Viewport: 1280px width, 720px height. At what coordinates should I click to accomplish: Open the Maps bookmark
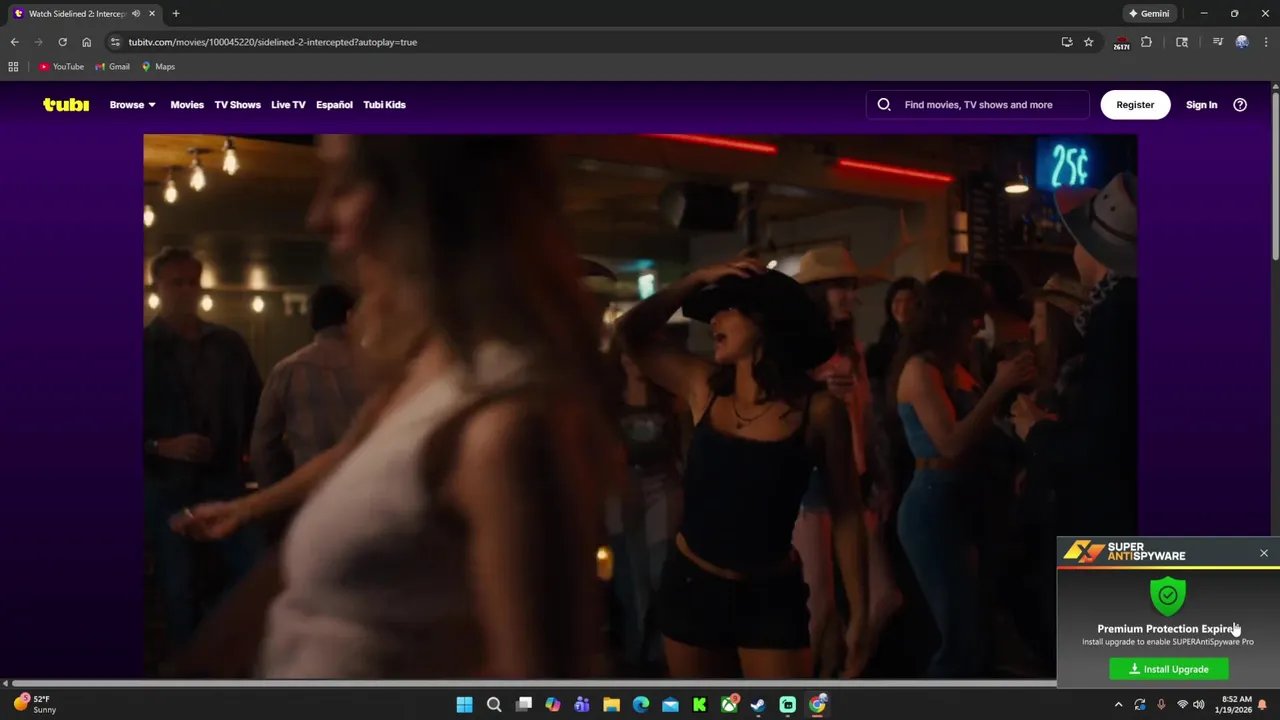(158, 67)
